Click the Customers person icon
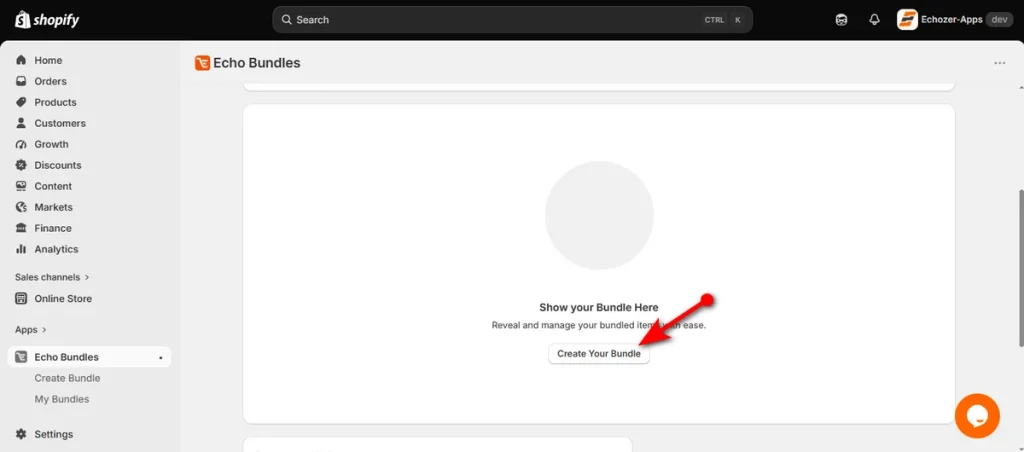This screenshot has width=1024, height=452. pos(21,123)
